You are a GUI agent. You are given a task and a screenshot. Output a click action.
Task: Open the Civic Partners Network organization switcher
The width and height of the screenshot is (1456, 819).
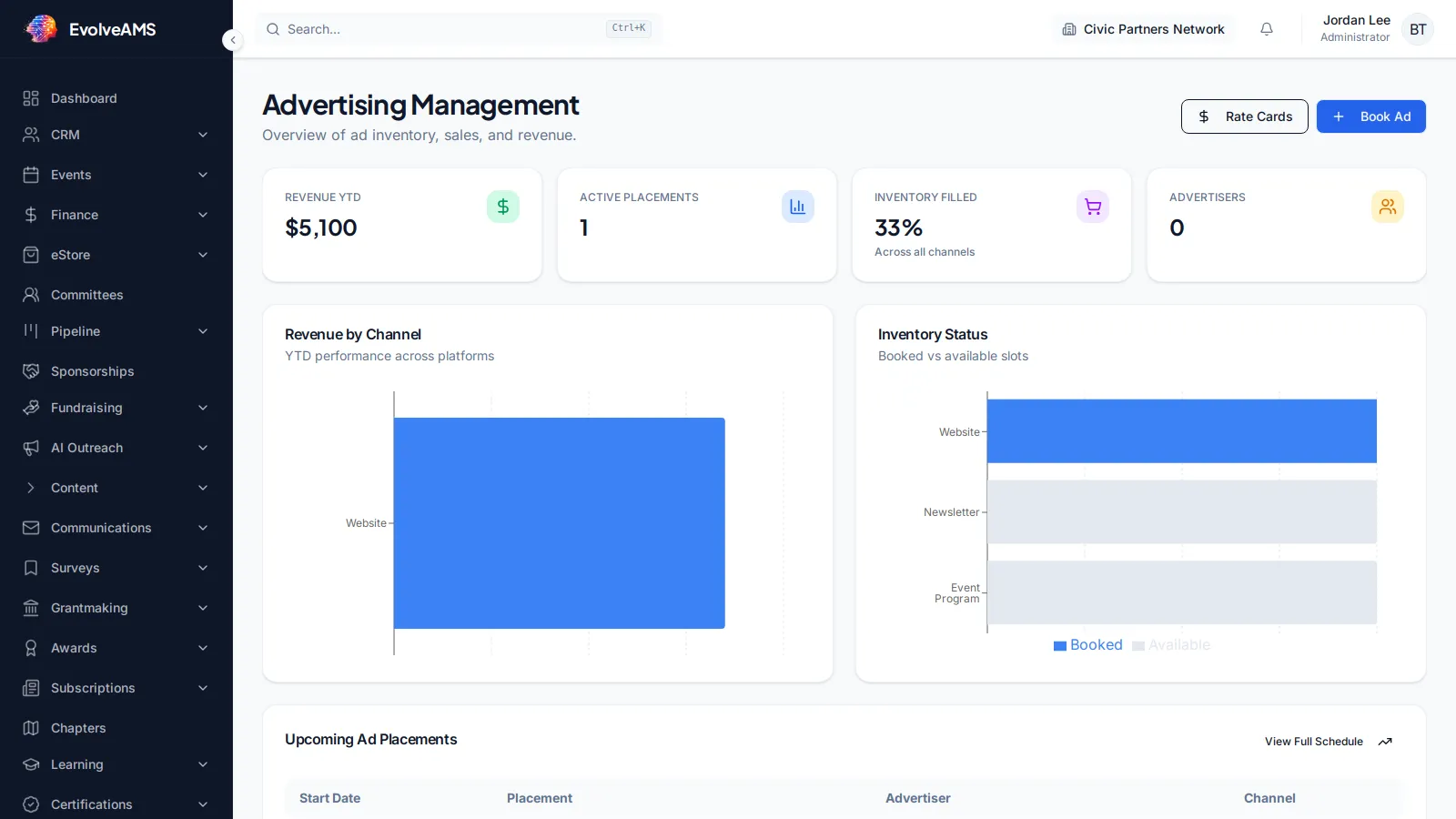[x=1144, y=29]
